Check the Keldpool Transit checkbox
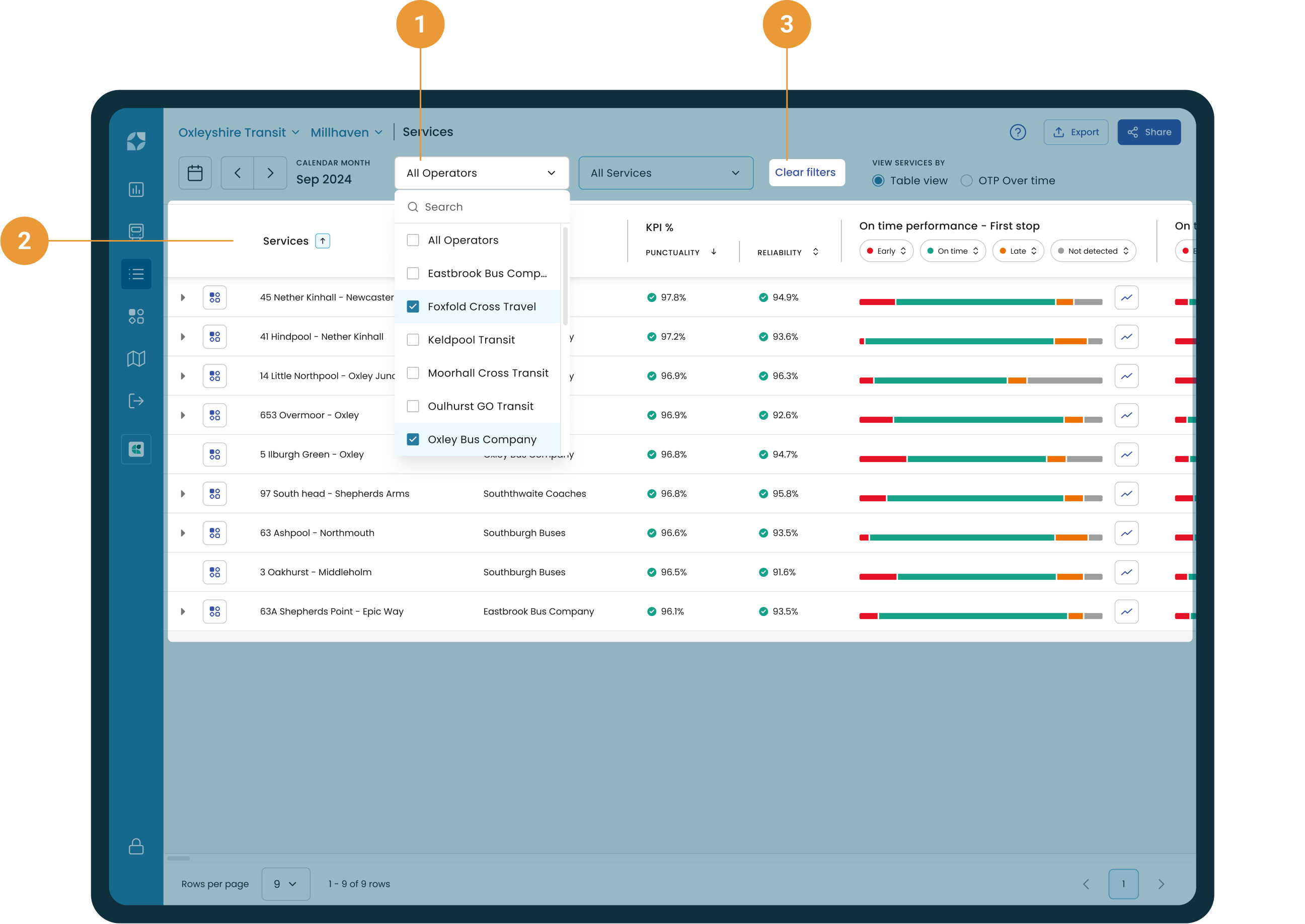Image resolution: width=1305 pixels, height=924 pixels. (413, 340)
